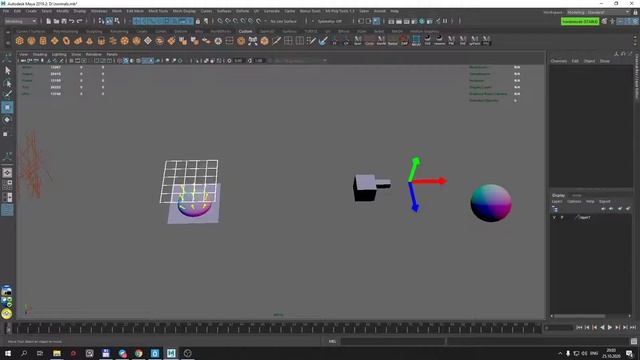
Task: Open the Mesh Tools menu
Action: (x=158, y=11)
